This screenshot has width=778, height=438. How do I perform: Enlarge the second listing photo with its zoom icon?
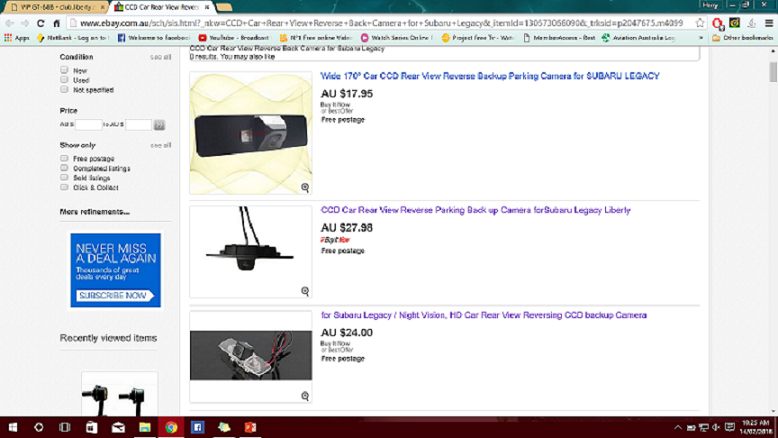pyautogui.click(x=305, y=292)
